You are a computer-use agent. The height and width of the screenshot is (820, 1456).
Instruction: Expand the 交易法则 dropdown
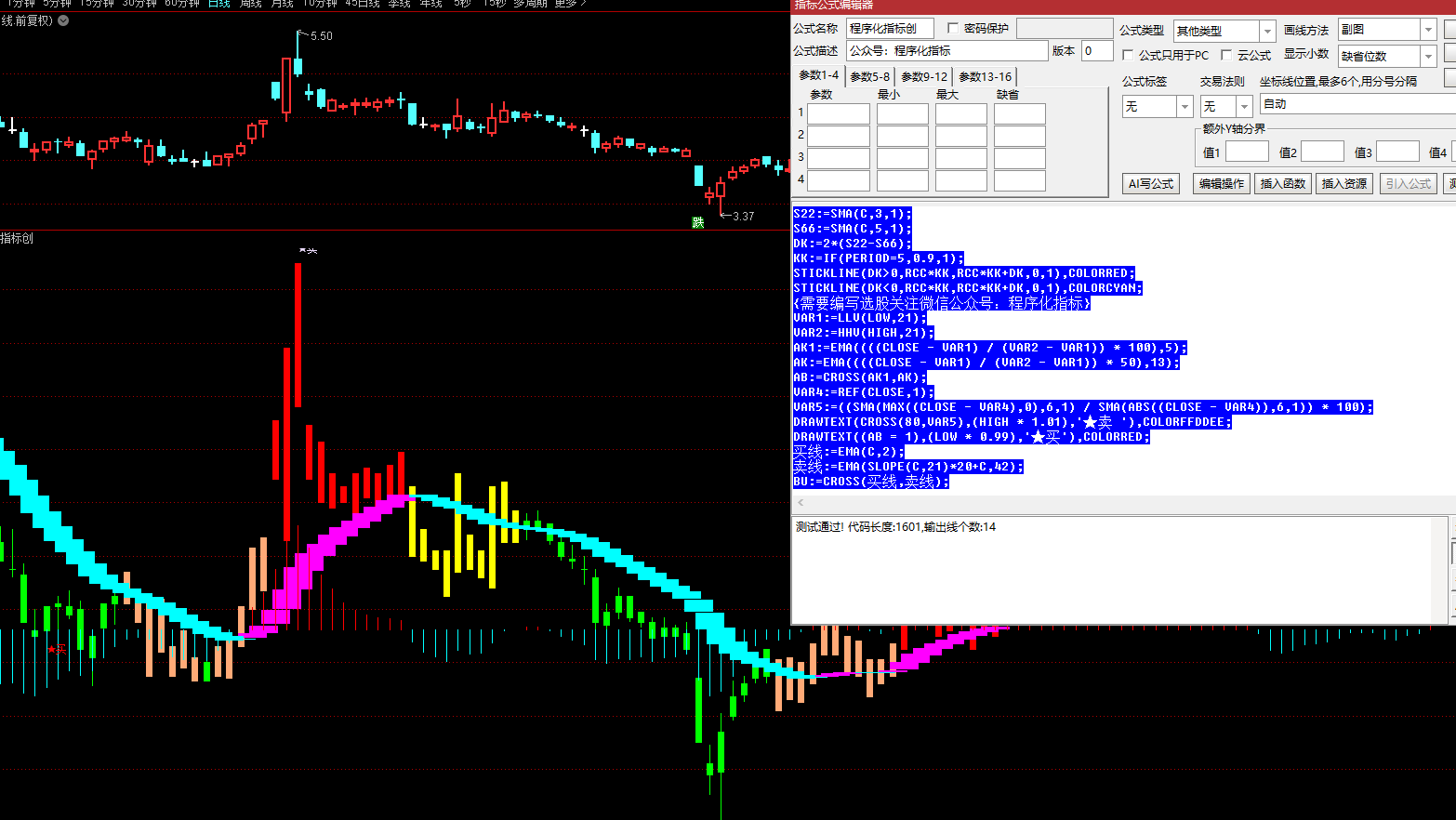click(1243, 107)
